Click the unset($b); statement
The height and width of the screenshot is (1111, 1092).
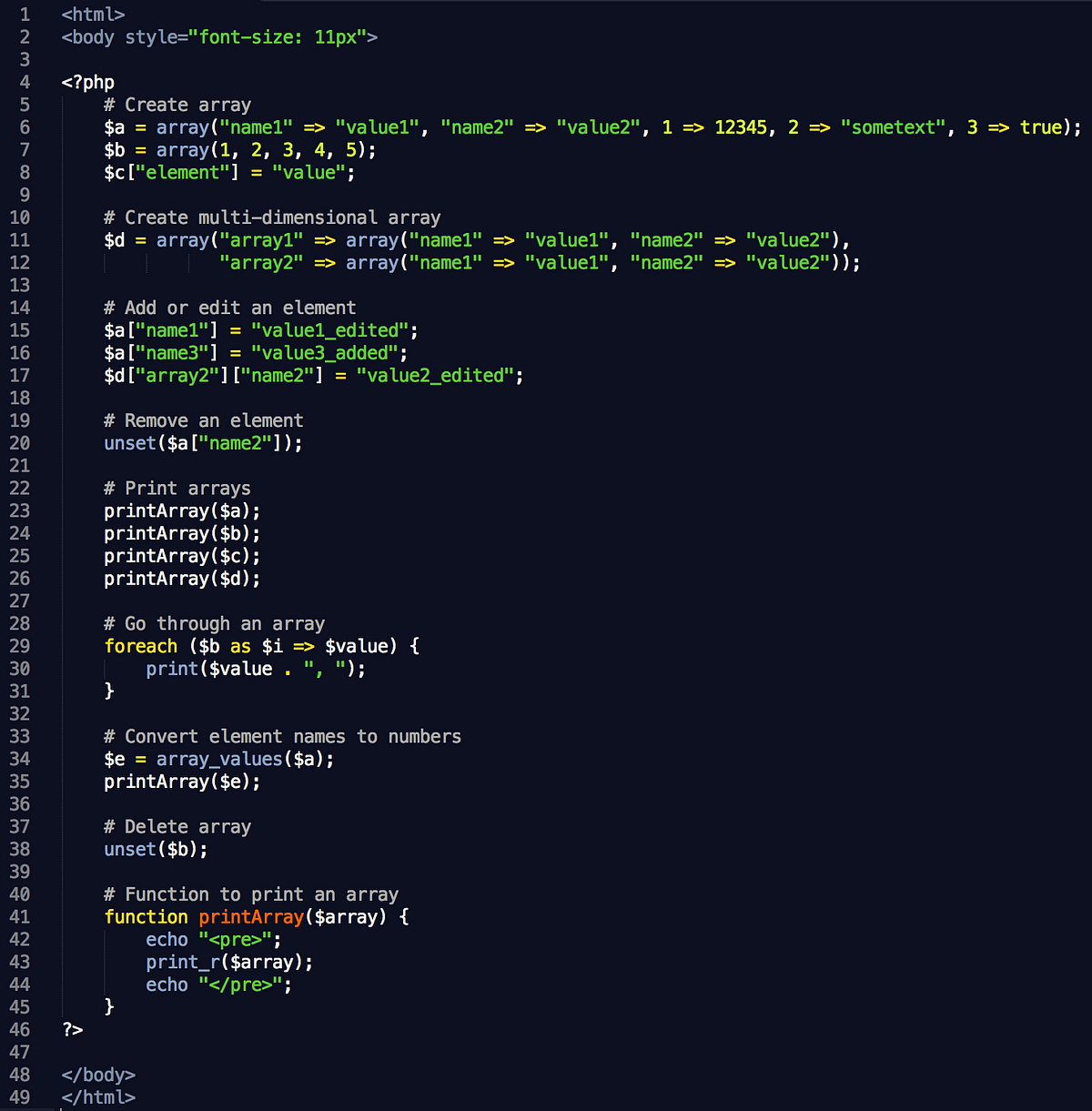coord(157,849)
